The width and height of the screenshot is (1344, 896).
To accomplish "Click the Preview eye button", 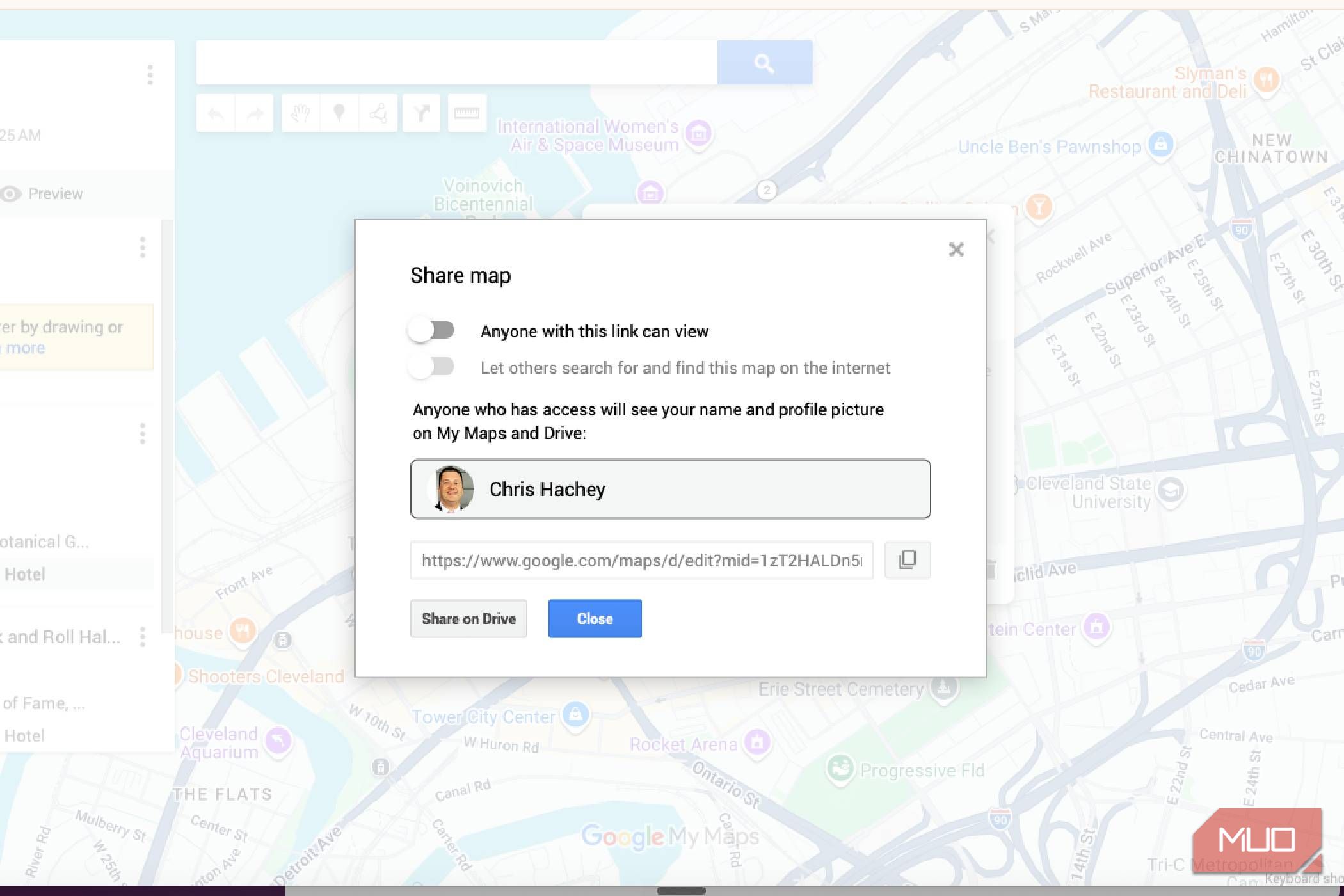I will click(x=42, y=193).
